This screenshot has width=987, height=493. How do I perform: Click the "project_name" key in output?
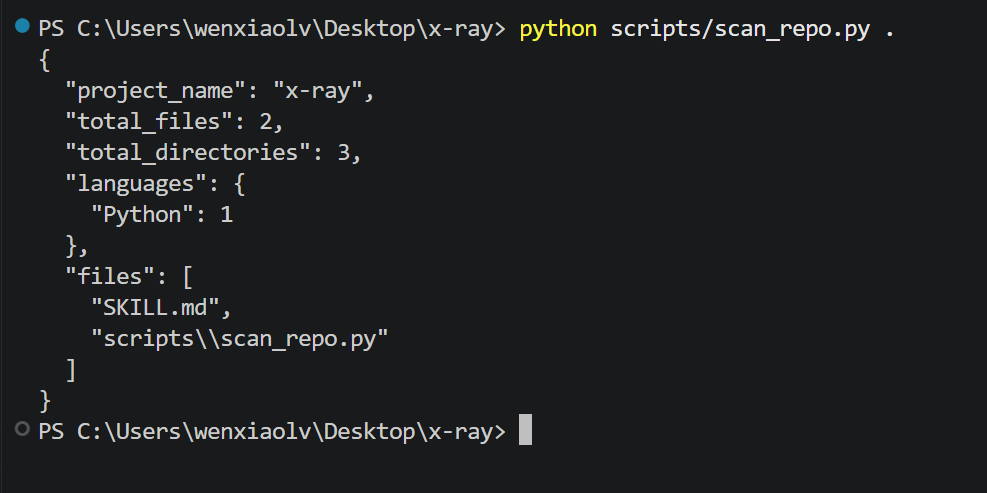pyautogui.click(x=155, y=91)
